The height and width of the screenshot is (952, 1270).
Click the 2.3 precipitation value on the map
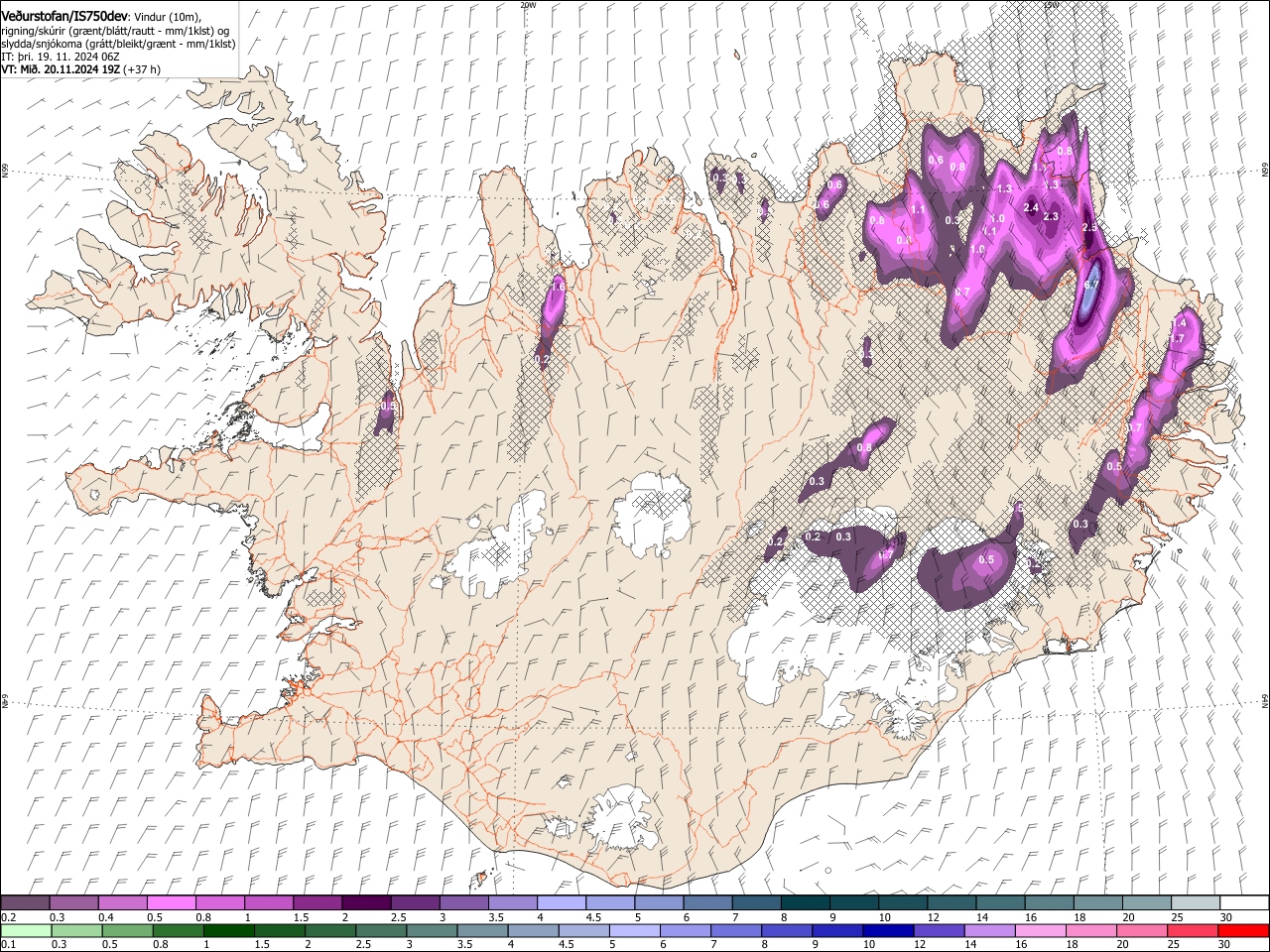pos(1052,216)
